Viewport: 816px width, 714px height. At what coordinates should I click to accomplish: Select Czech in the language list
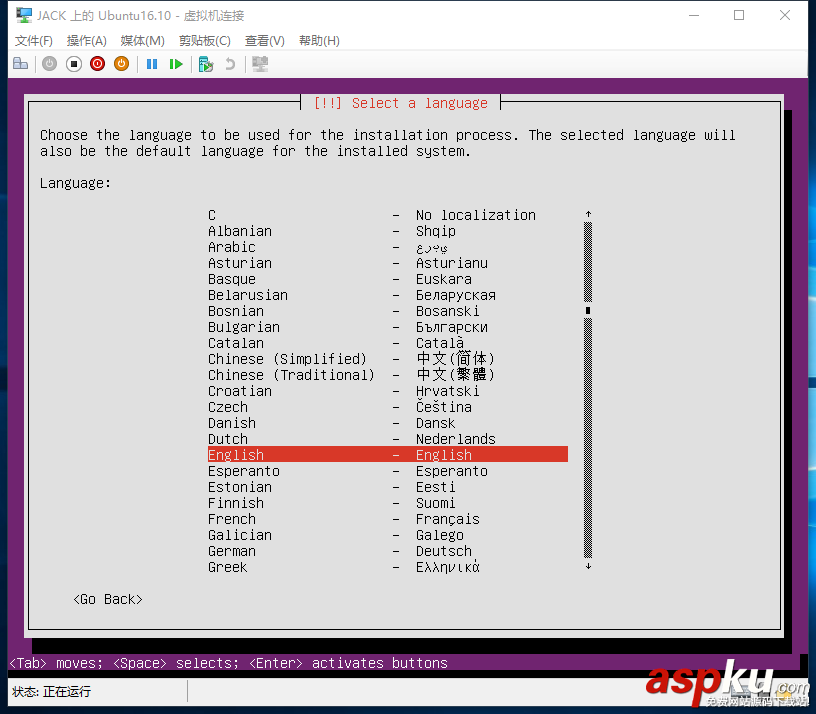point(388,407)
